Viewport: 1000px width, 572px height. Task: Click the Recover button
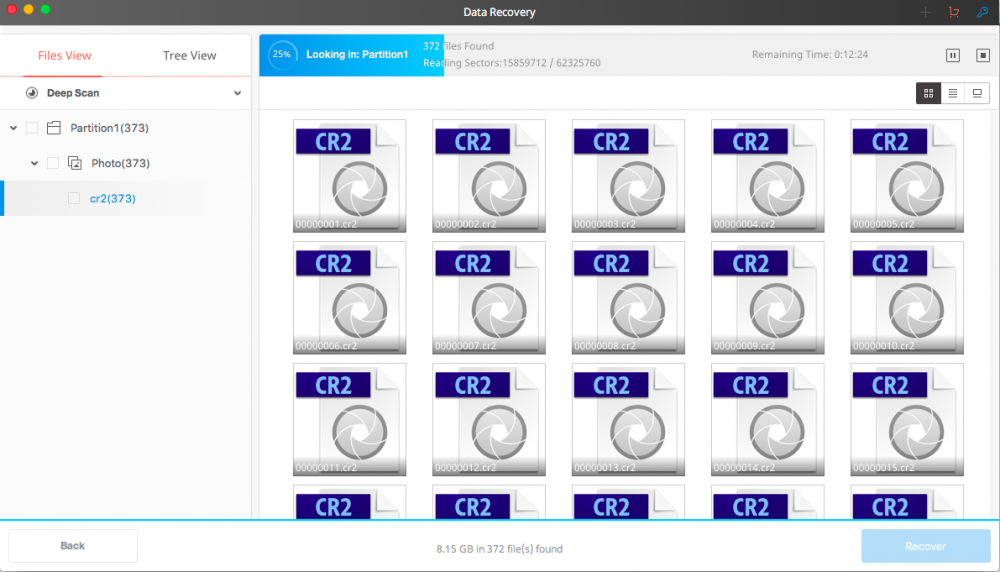925,546
